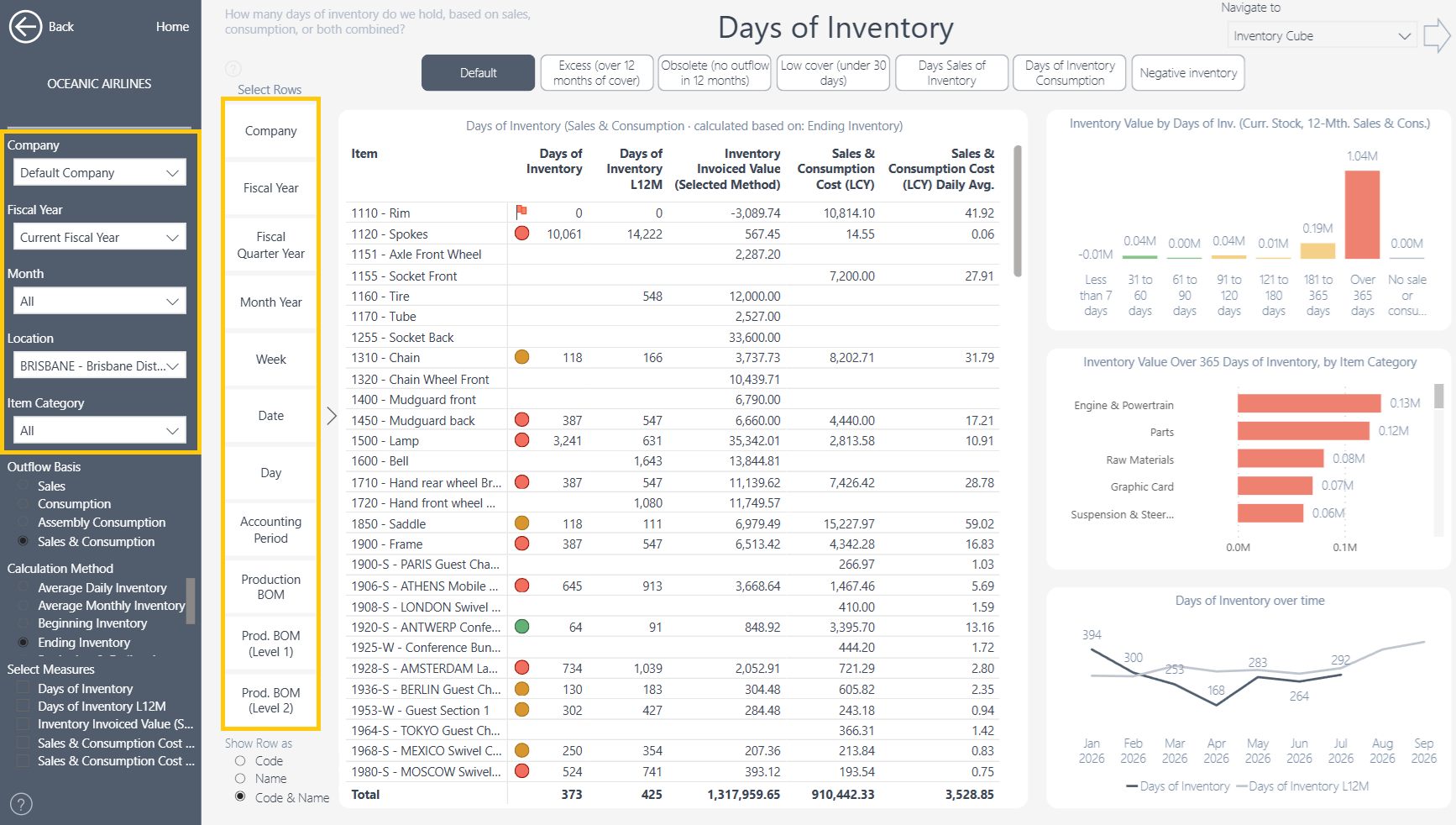Click the help question mark icon
The height and width of the screenshot is (825, 1456).
(x=21, y=804)
